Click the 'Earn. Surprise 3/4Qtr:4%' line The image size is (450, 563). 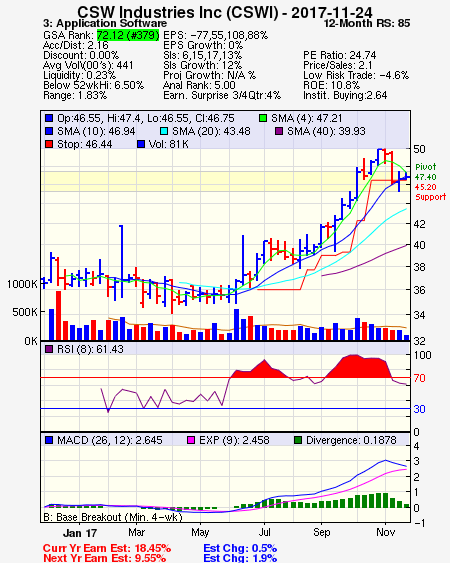222,96
